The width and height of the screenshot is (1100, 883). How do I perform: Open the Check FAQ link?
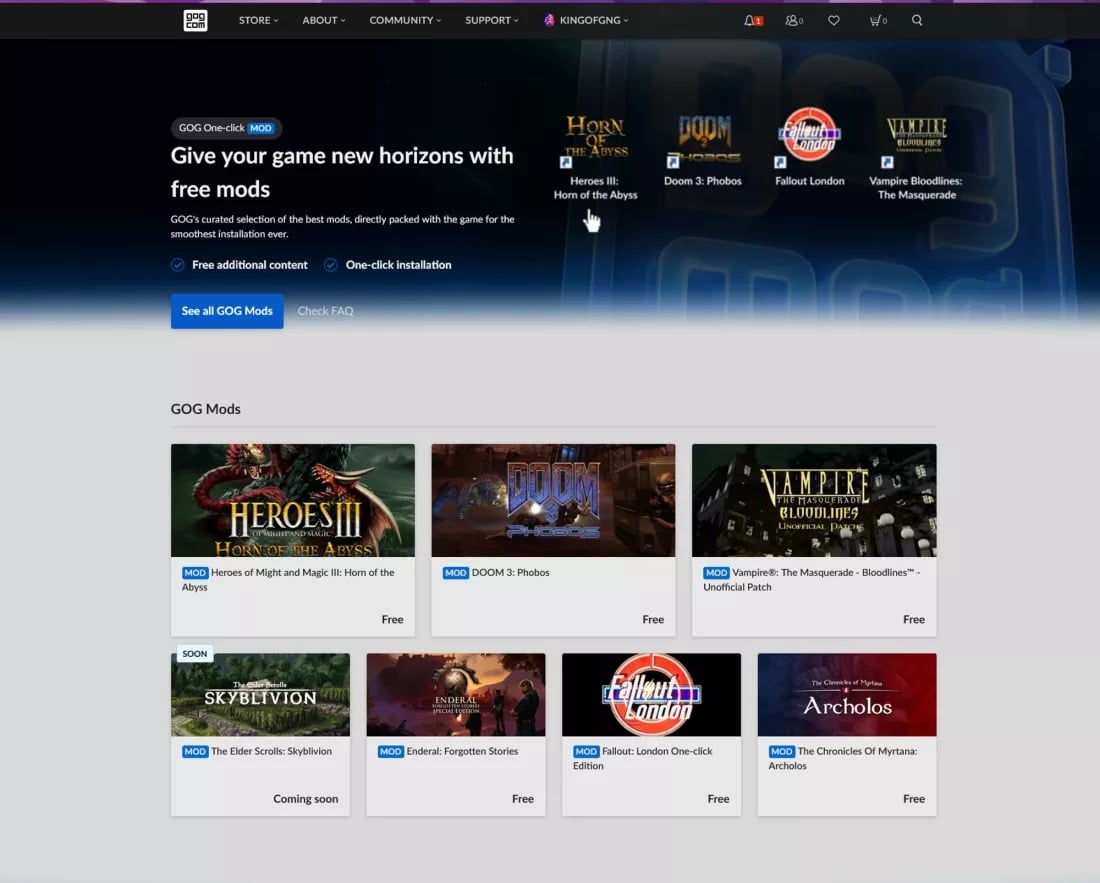(326, 311)
